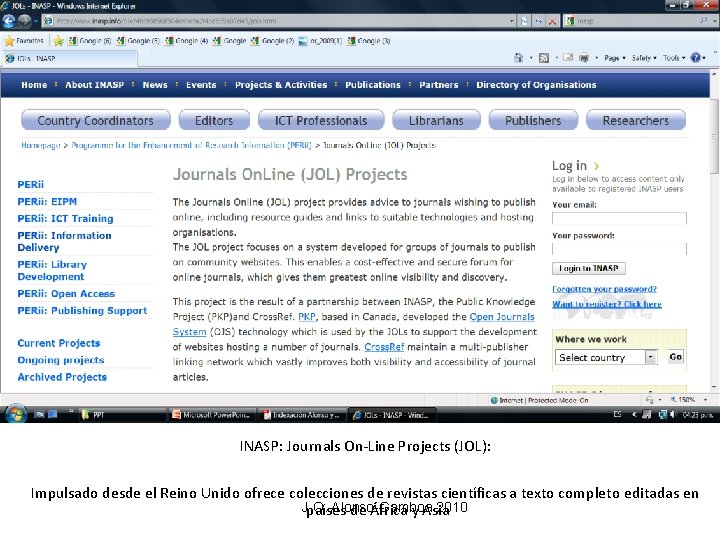This screenshot has width=720, height=540.
Task: Open the Page menu dropdown
Action: [x=615, y=58]
